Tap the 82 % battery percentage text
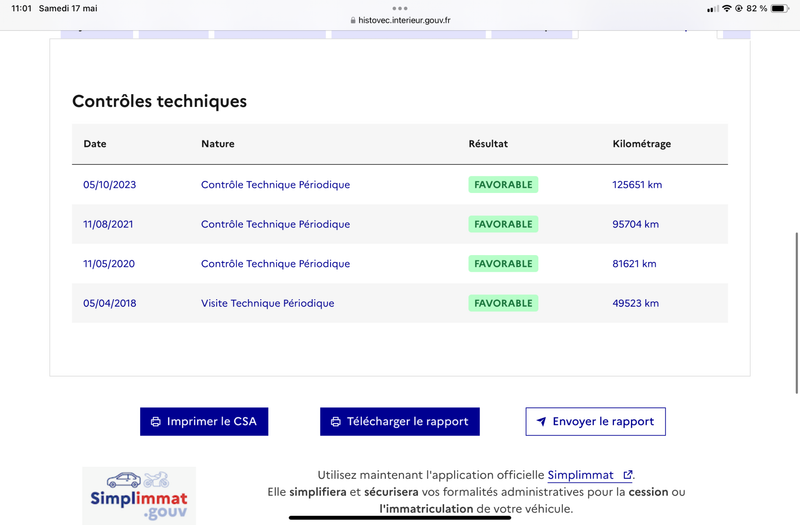The height and width of the screenshot is (525, 800). [757, 8]
